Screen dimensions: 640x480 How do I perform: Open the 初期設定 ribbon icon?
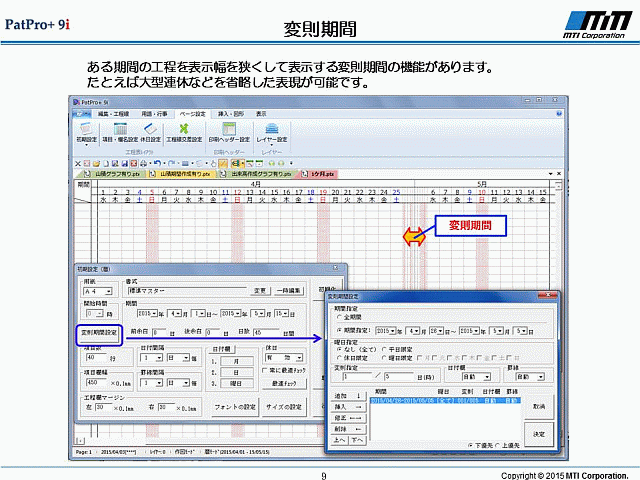(86, 133)
